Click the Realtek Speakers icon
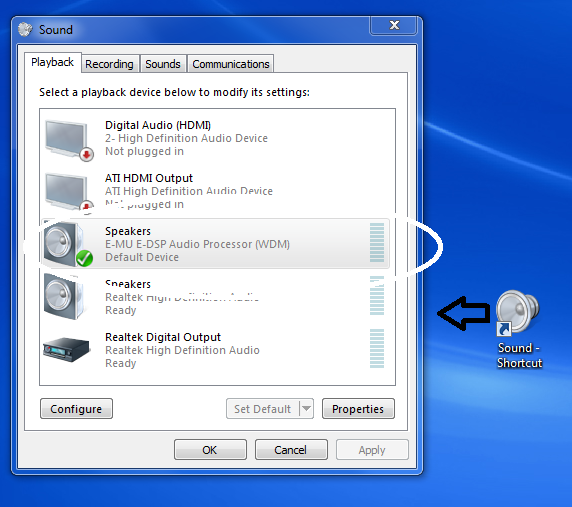This screenshot has height=507, width=572. [x=65, y=297]
